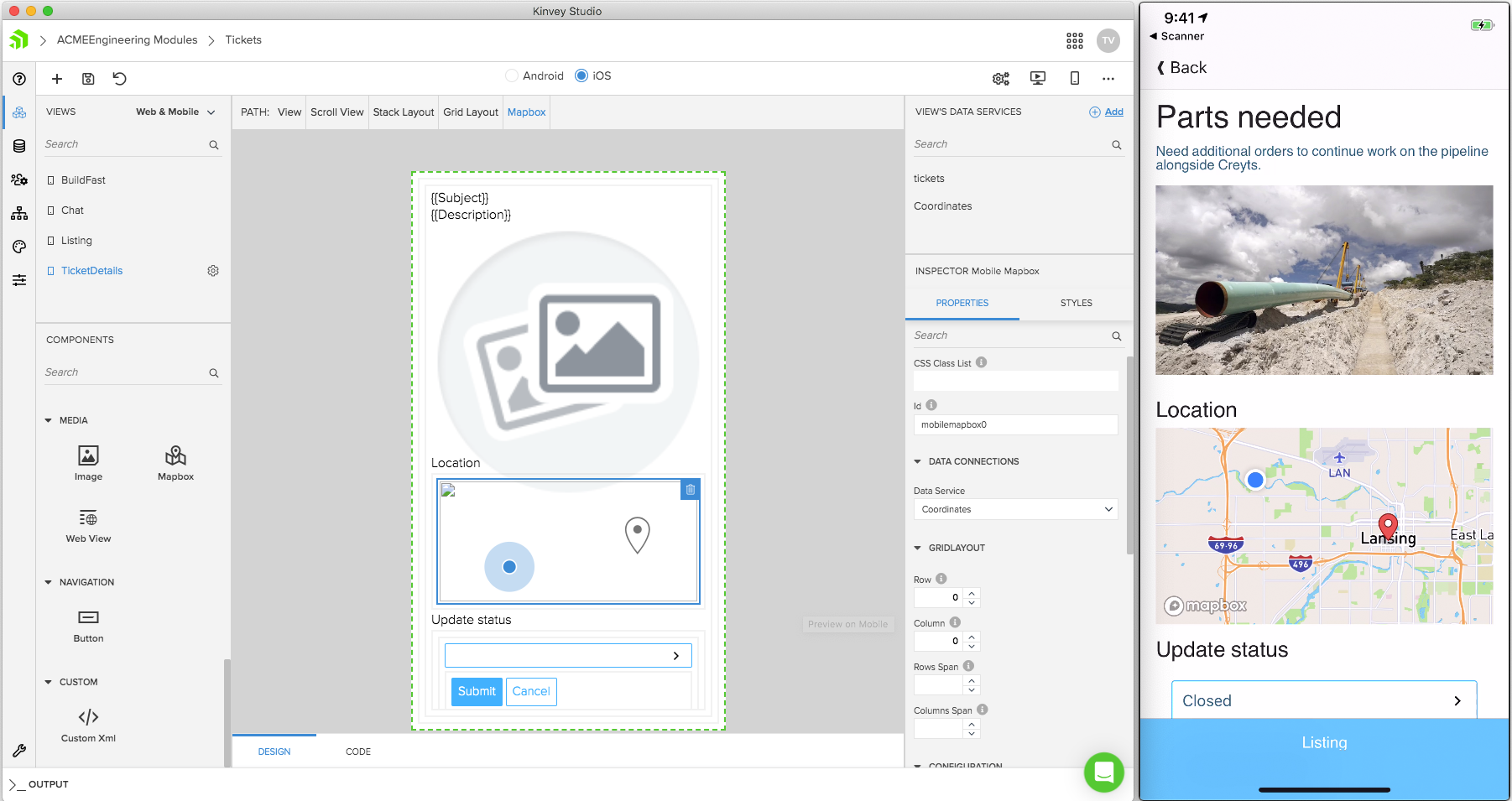Click the save icon in toolbar
The height and width of the screenshot is (801, 1512).
pyautogui.click(x=88, y=79)
